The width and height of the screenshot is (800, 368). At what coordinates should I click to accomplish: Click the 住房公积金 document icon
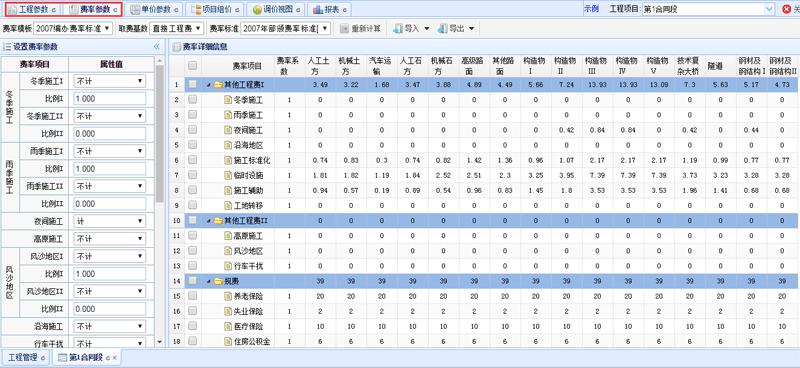click(x=228, y=341)
